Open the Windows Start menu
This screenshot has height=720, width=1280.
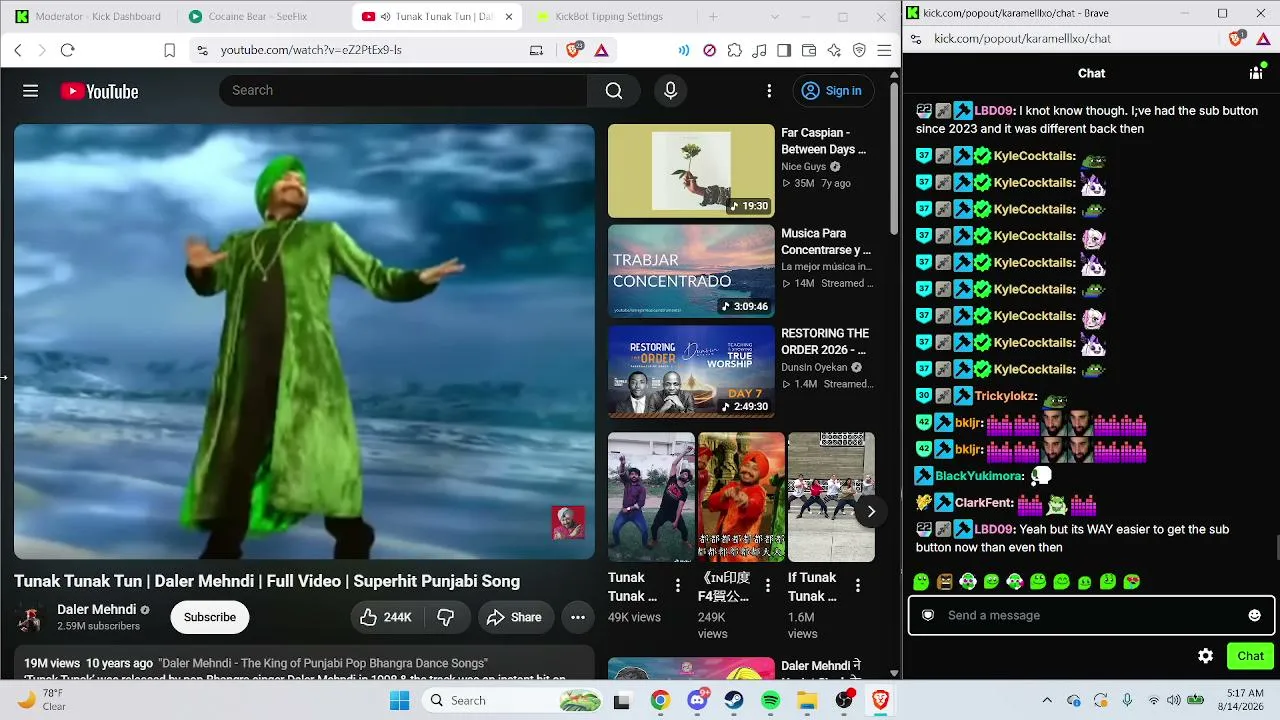(399, 700)
